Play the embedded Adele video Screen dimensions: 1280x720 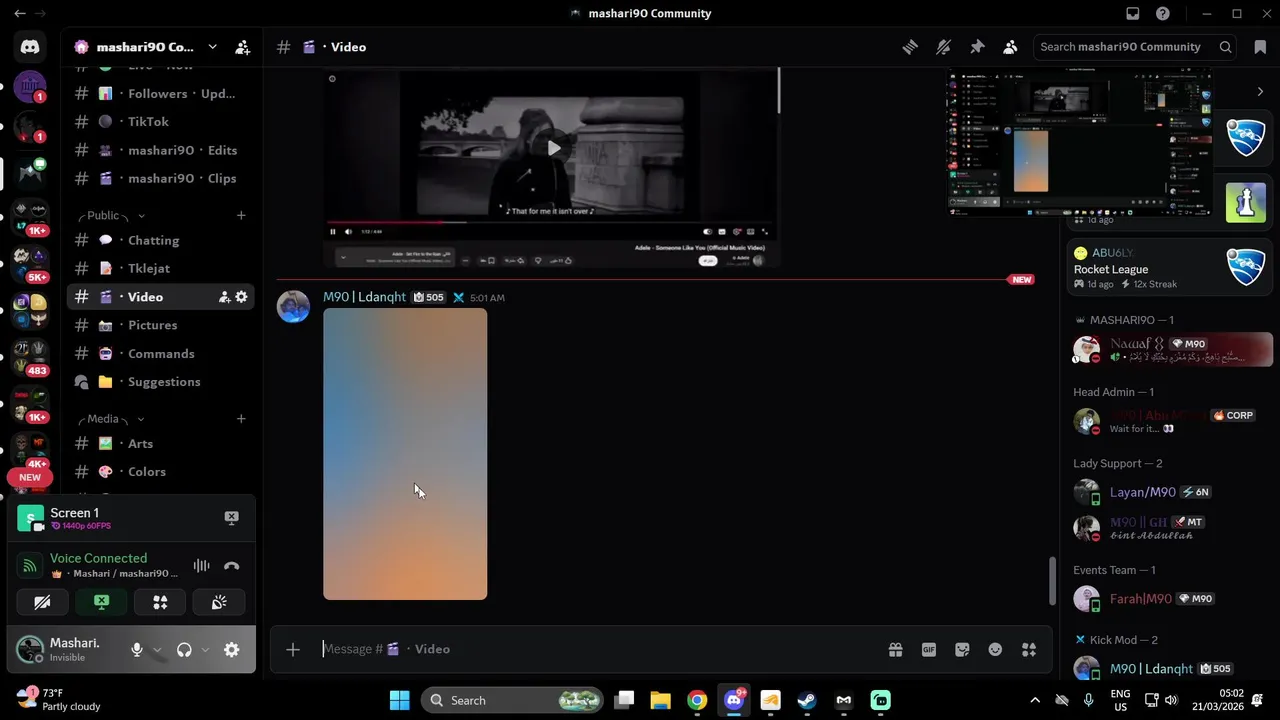point(553,148)
